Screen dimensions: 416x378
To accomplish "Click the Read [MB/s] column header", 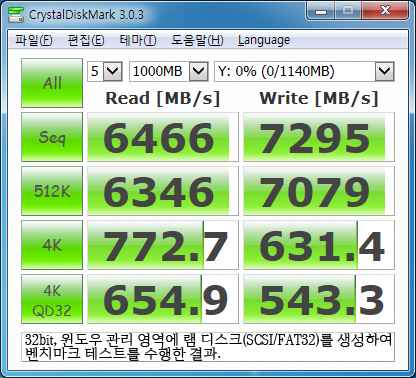I will (x=163, y=98).
